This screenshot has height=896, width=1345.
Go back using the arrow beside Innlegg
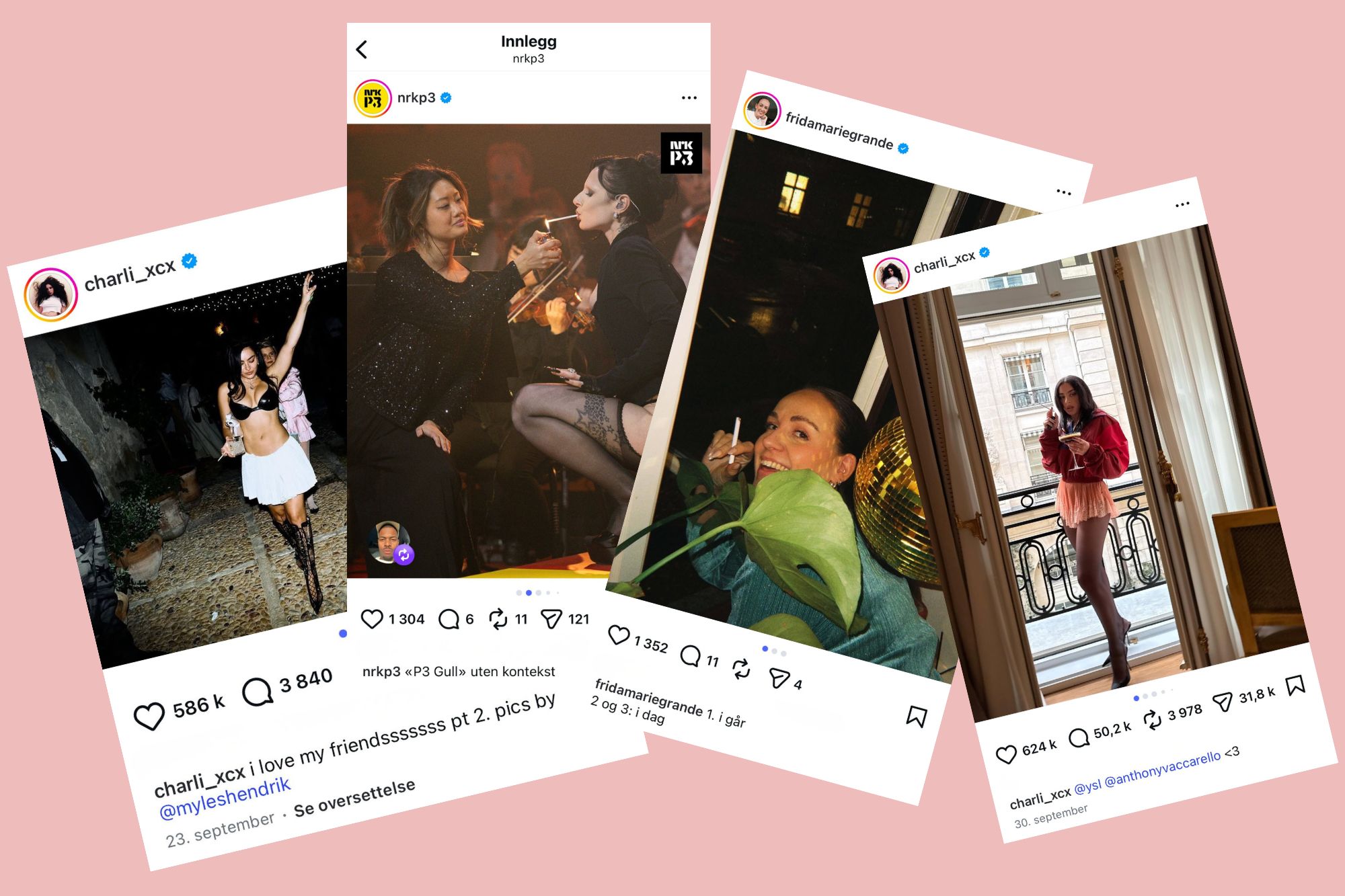(362, 49)
